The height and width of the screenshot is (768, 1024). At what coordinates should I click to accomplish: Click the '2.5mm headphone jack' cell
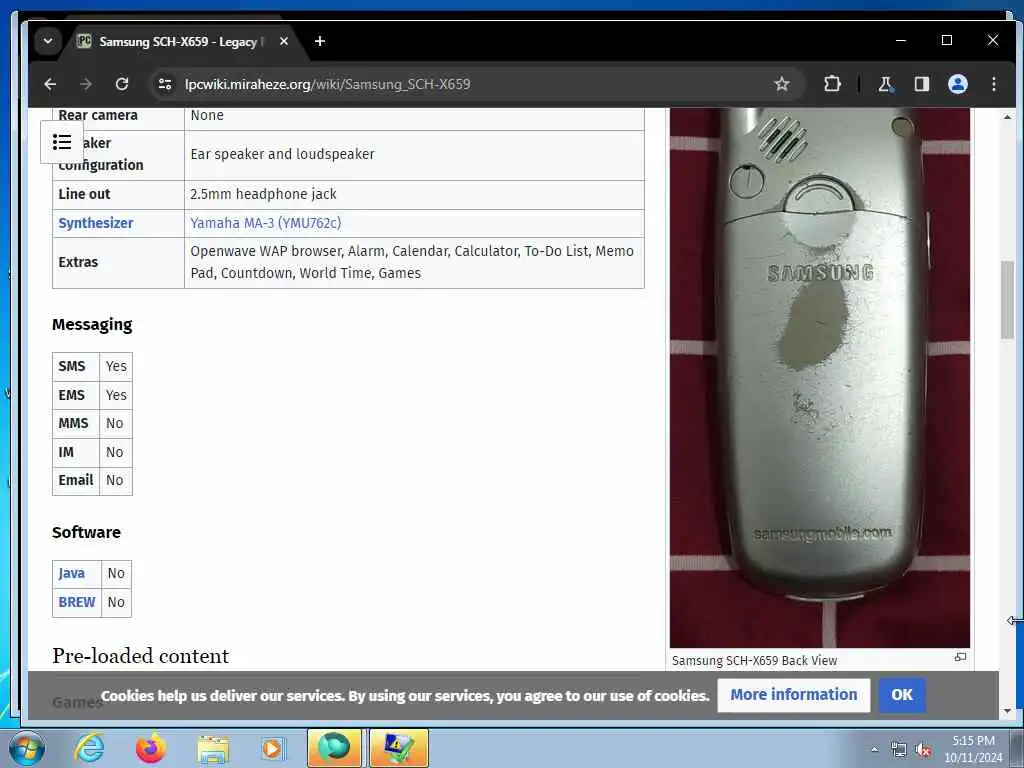point(414,195)
